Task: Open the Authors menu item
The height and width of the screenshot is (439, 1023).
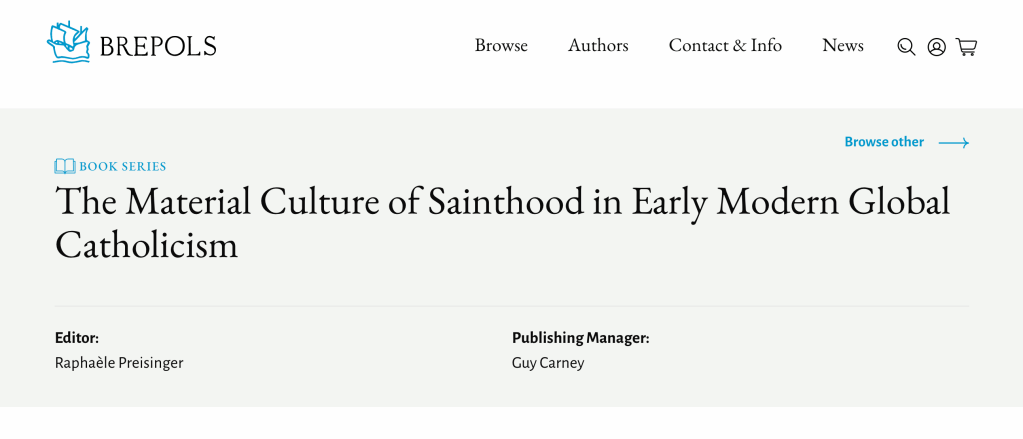Action: coord(598,46)
